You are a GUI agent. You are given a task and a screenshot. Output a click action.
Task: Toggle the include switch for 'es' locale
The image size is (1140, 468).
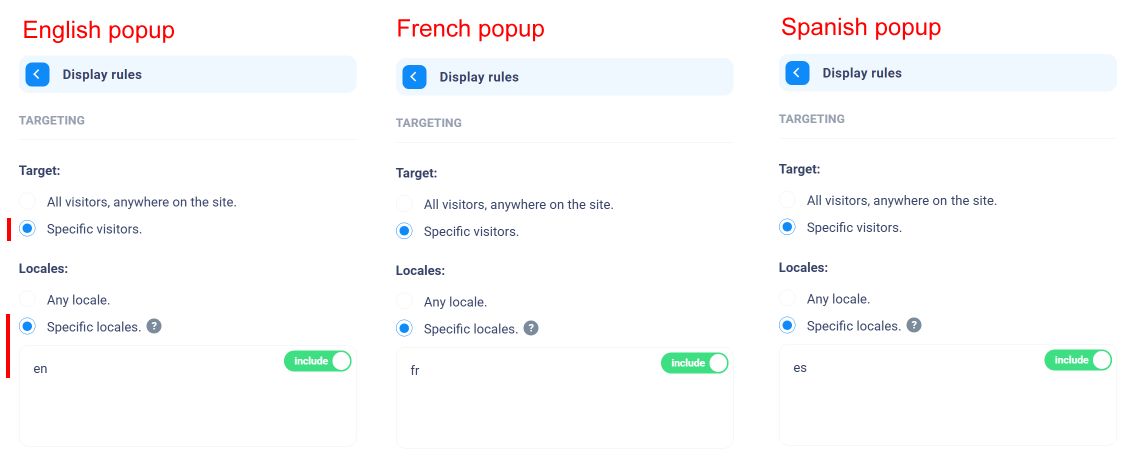[1078, 360]
